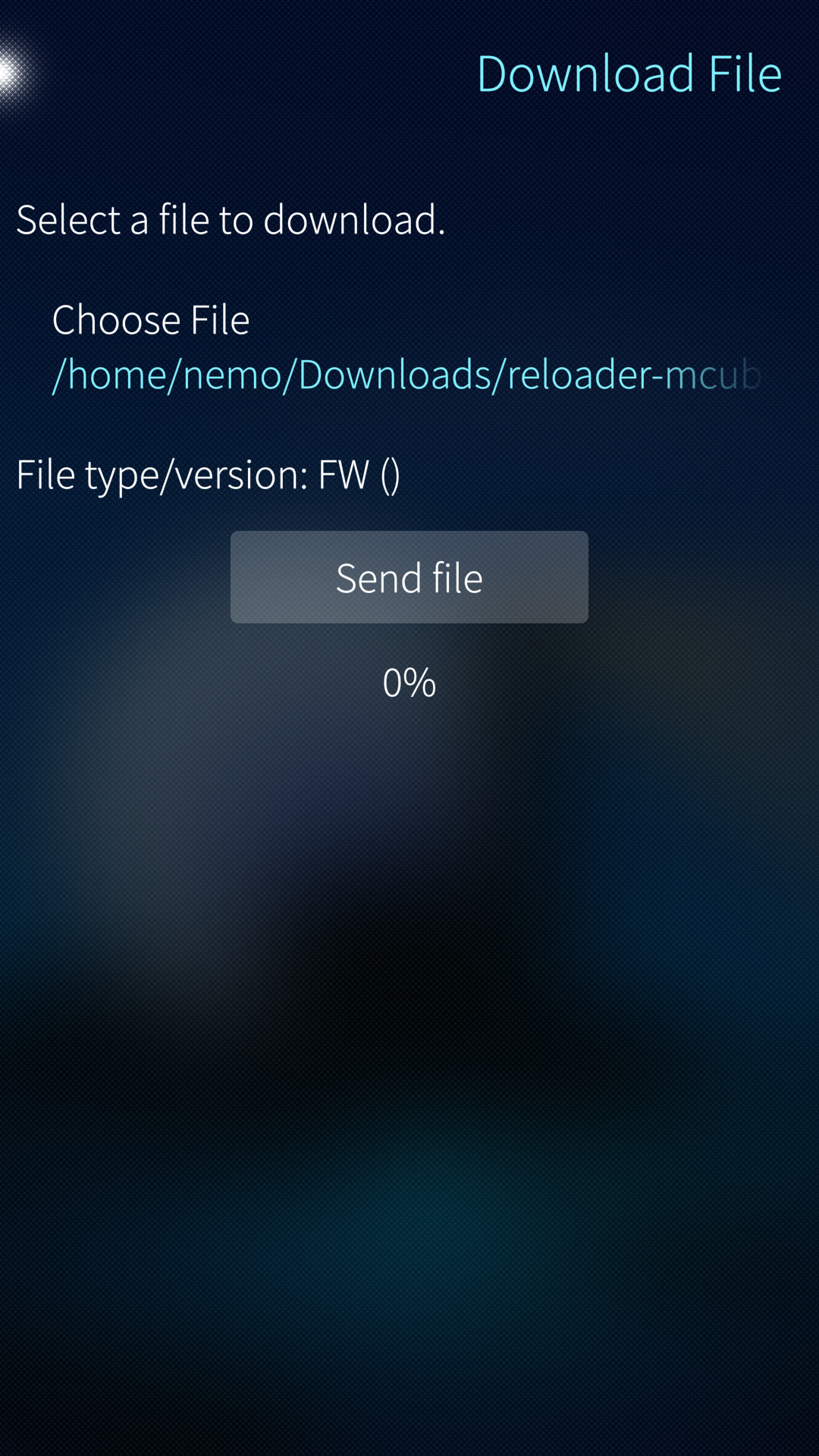Open the Choose File selector
819x1456 pixels.
pyautogui.click(x=409, y=347)
